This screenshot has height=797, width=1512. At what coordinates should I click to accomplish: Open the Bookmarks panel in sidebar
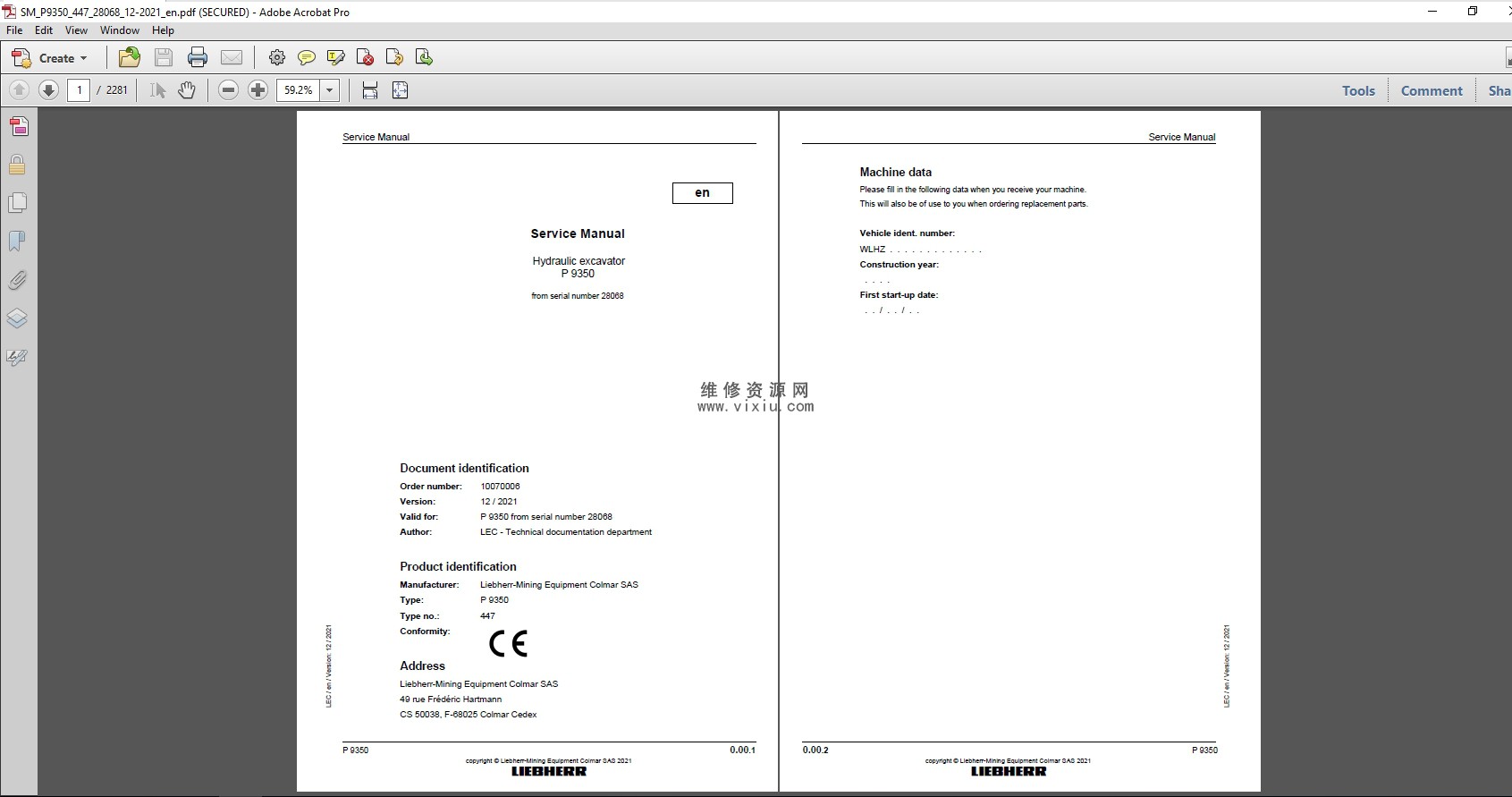click(x=17, y=242)
